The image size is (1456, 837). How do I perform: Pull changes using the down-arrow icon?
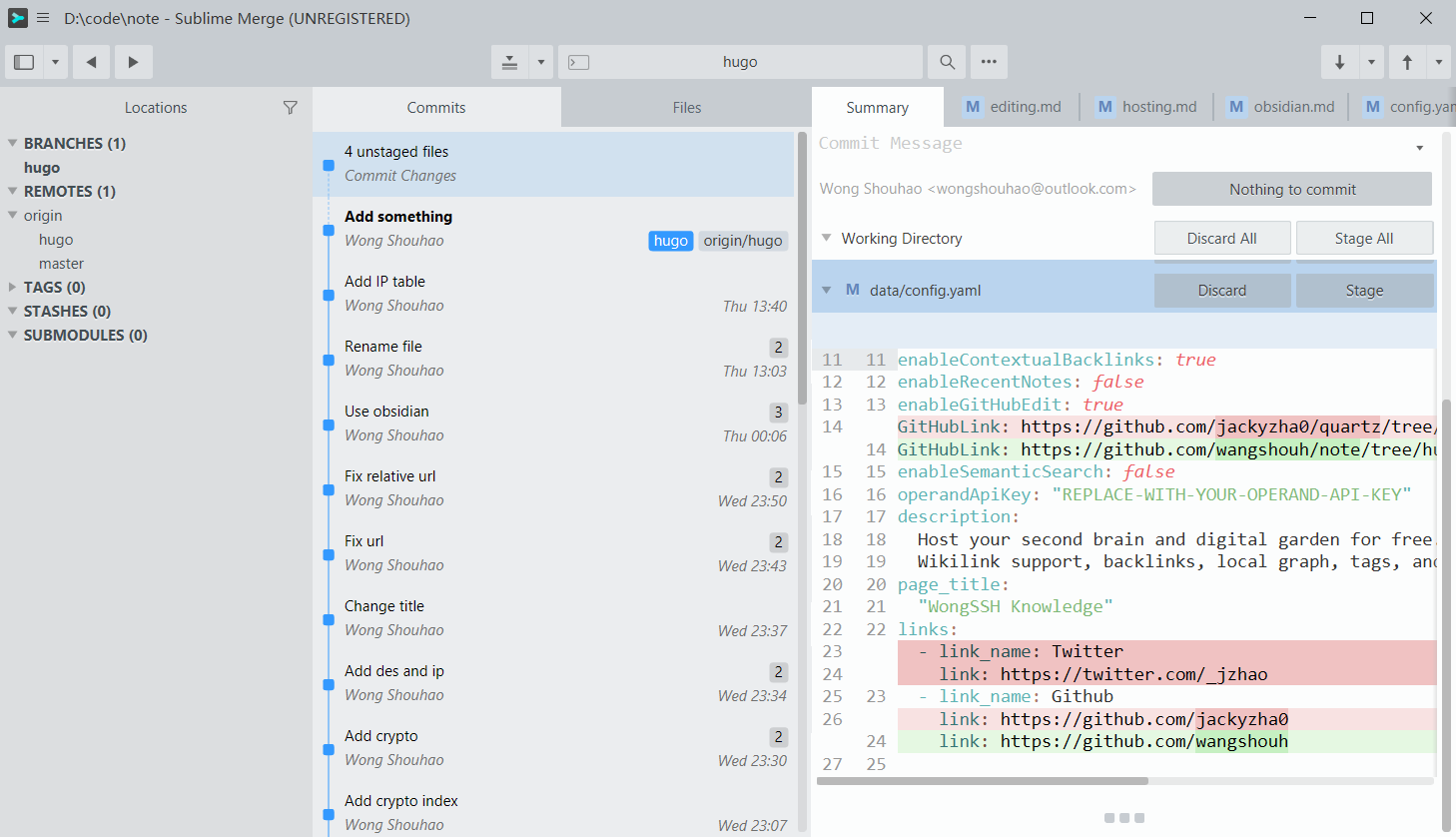[x=1339, y=62]
